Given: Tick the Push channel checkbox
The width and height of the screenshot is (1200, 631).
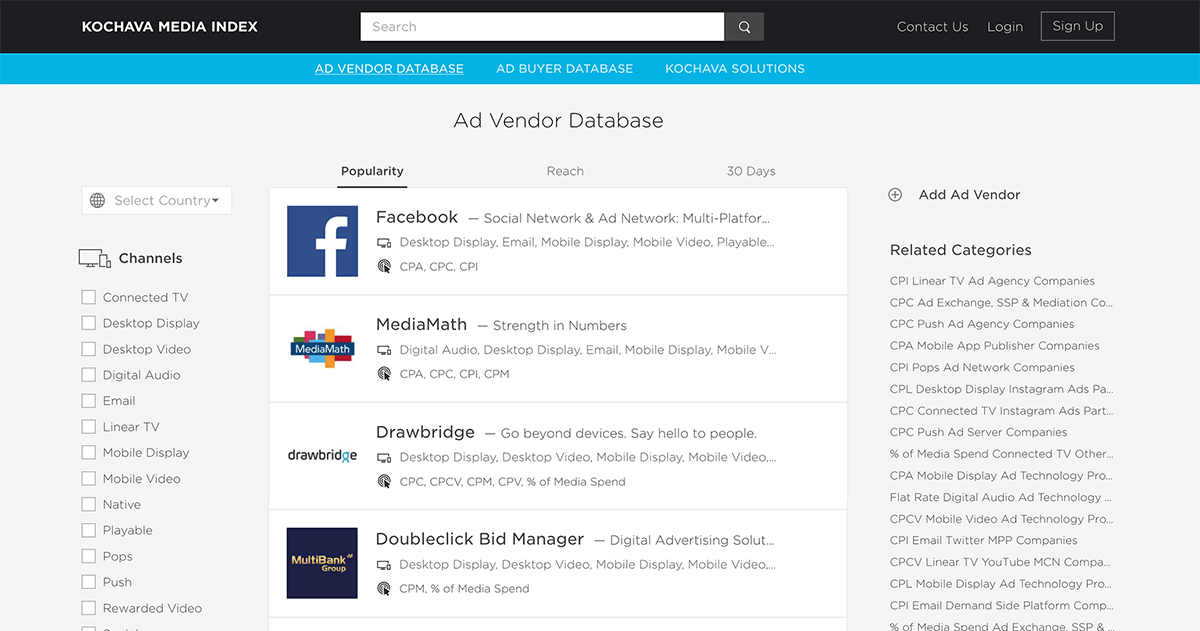Looking at the screenshot, I should coord(89,582).
